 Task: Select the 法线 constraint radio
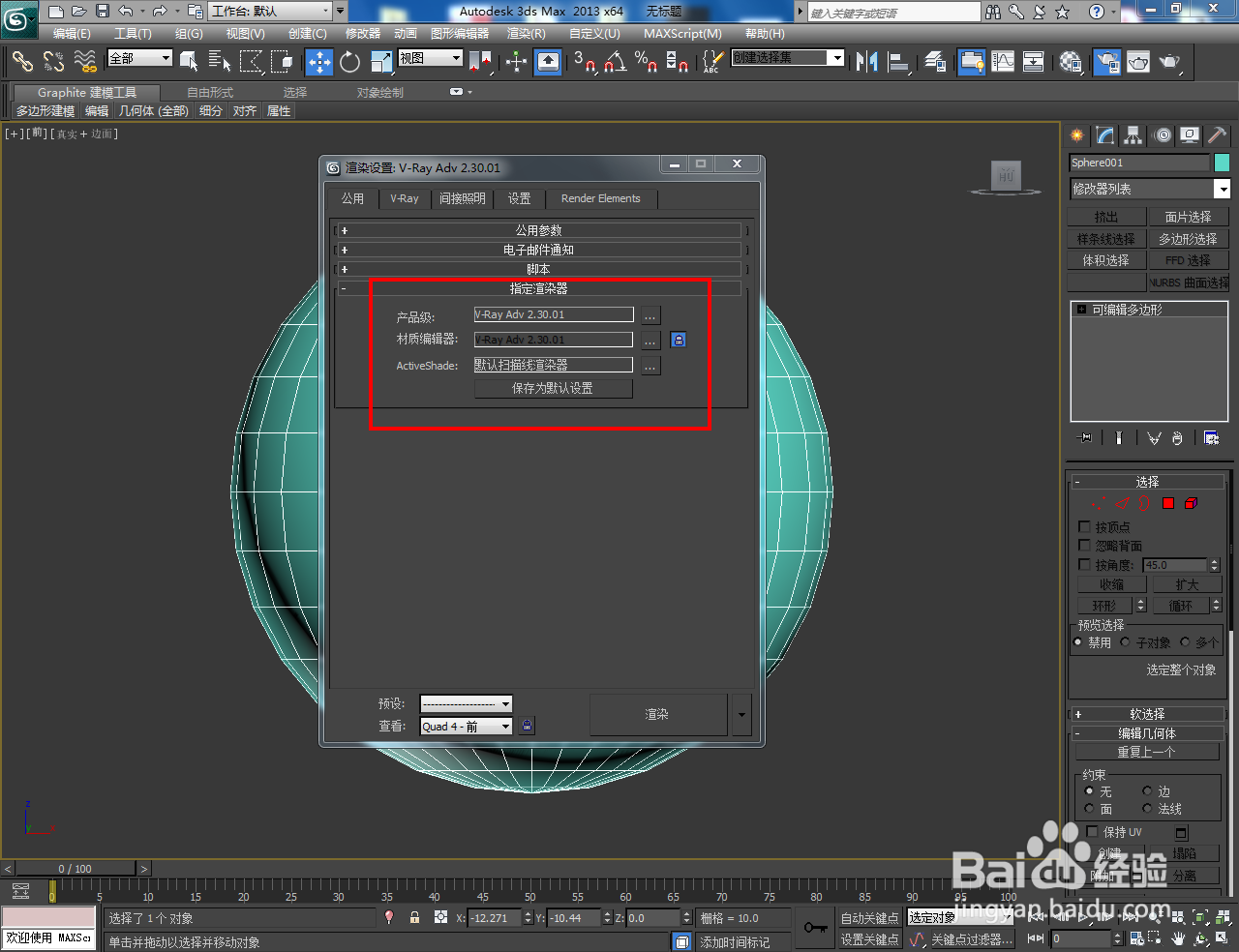coord(1147,809)
